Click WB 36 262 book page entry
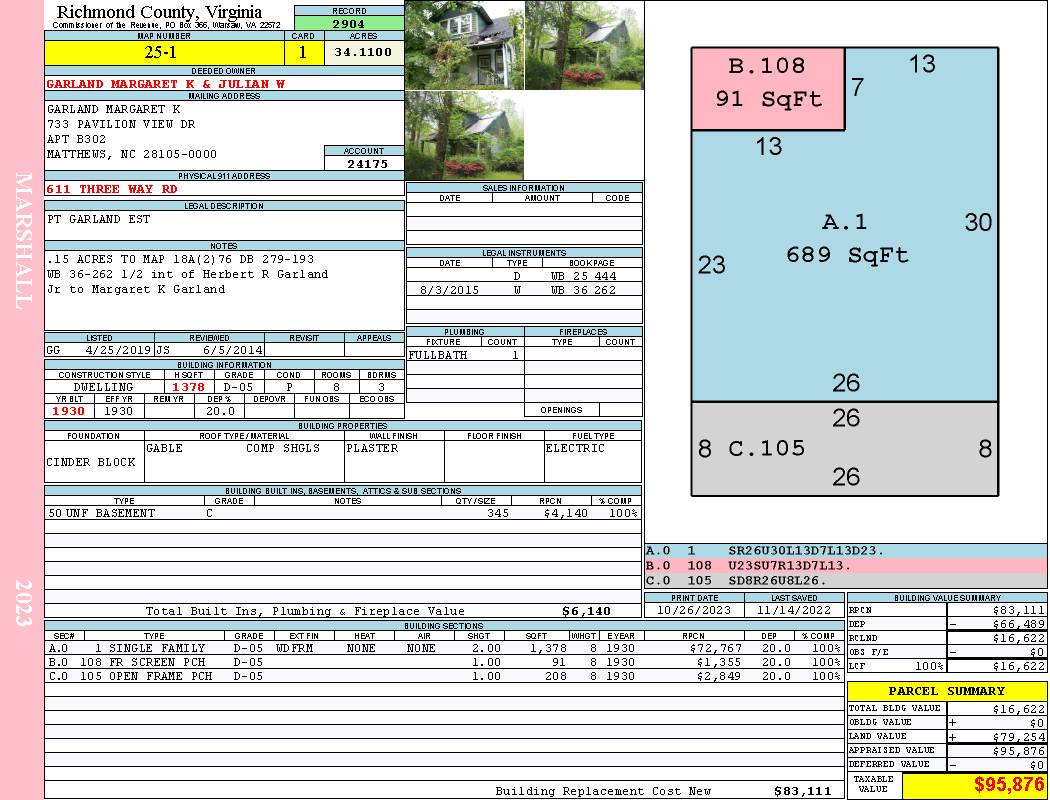 click(x=583, y=290)
